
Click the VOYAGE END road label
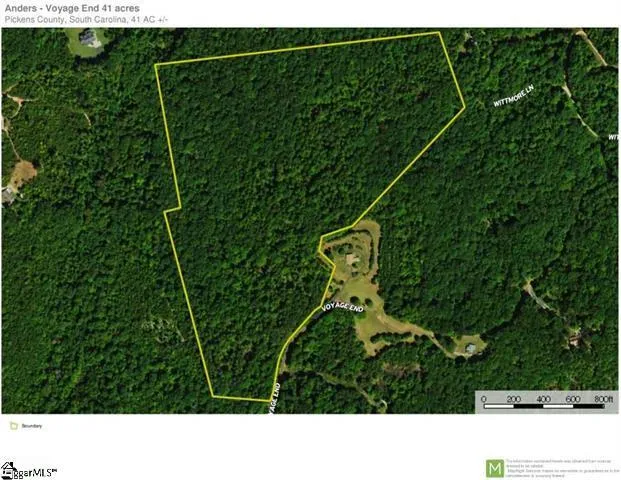[343, 307]
